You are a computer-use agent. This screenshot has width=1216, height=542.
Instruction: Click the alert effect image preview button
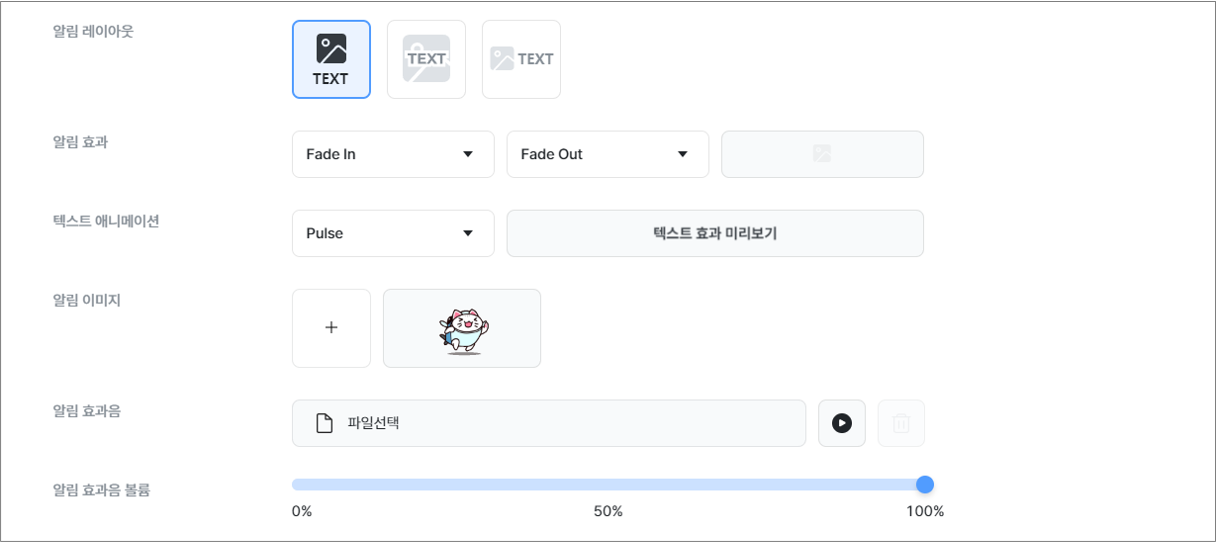[x=822, y=154]
